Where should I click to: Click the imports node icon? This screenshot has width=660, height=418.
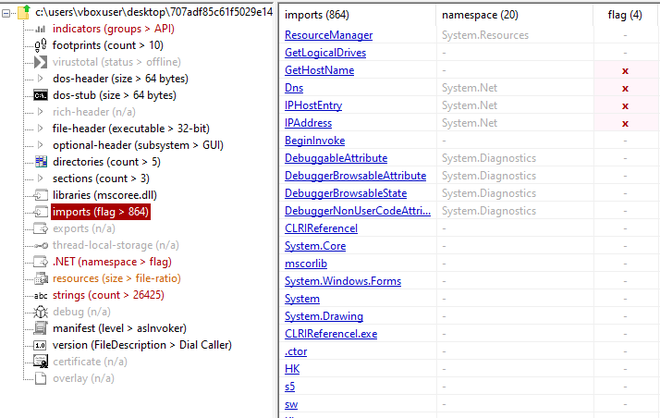41,212
